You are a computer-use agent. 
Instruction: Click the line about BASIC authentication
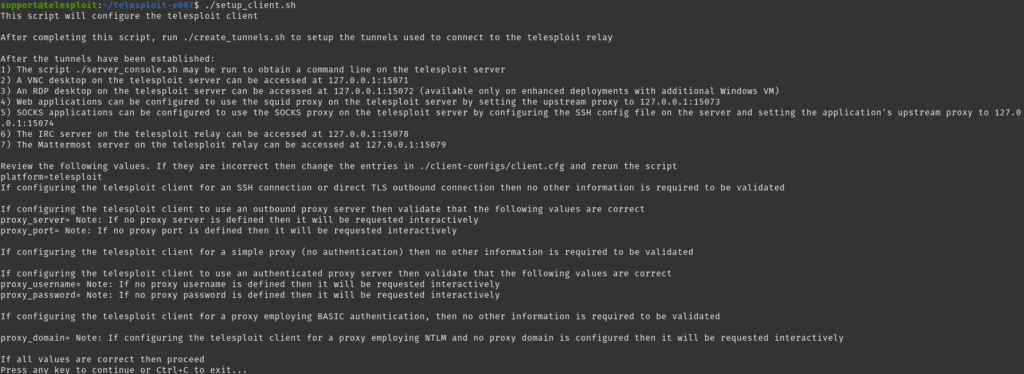[360, 317]
